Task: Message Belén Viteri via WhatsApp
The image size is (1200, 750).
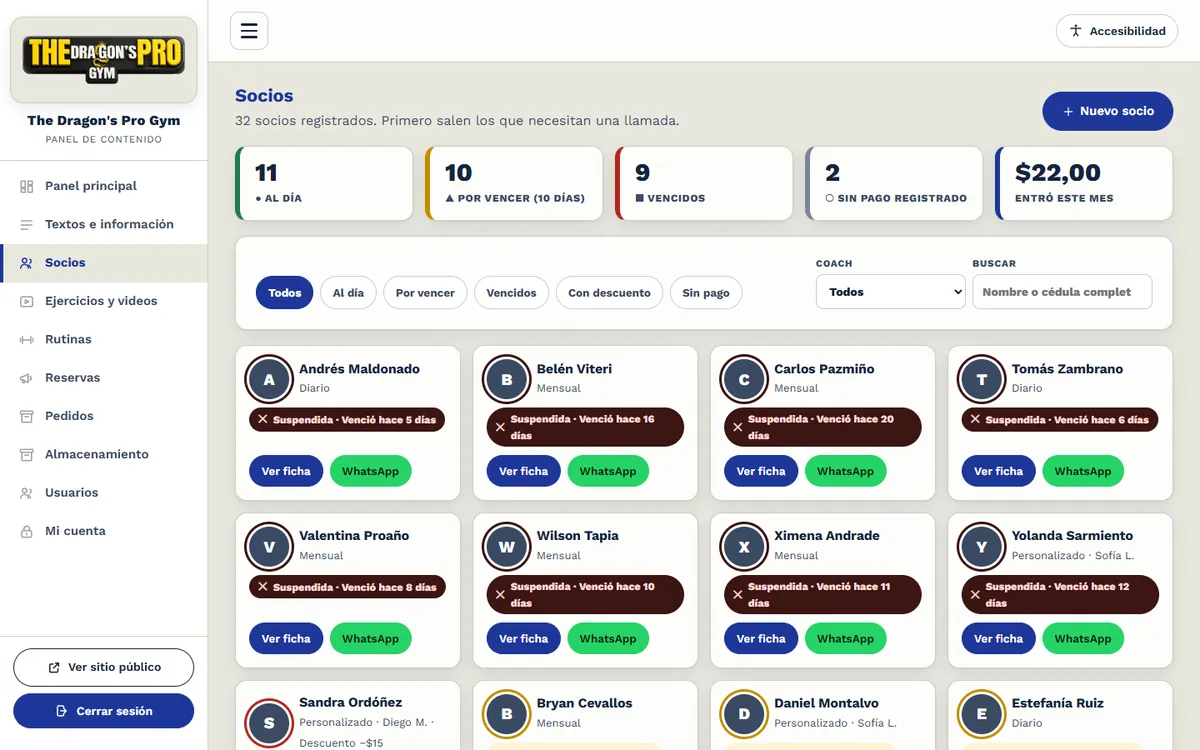Action: pos(608,472)
